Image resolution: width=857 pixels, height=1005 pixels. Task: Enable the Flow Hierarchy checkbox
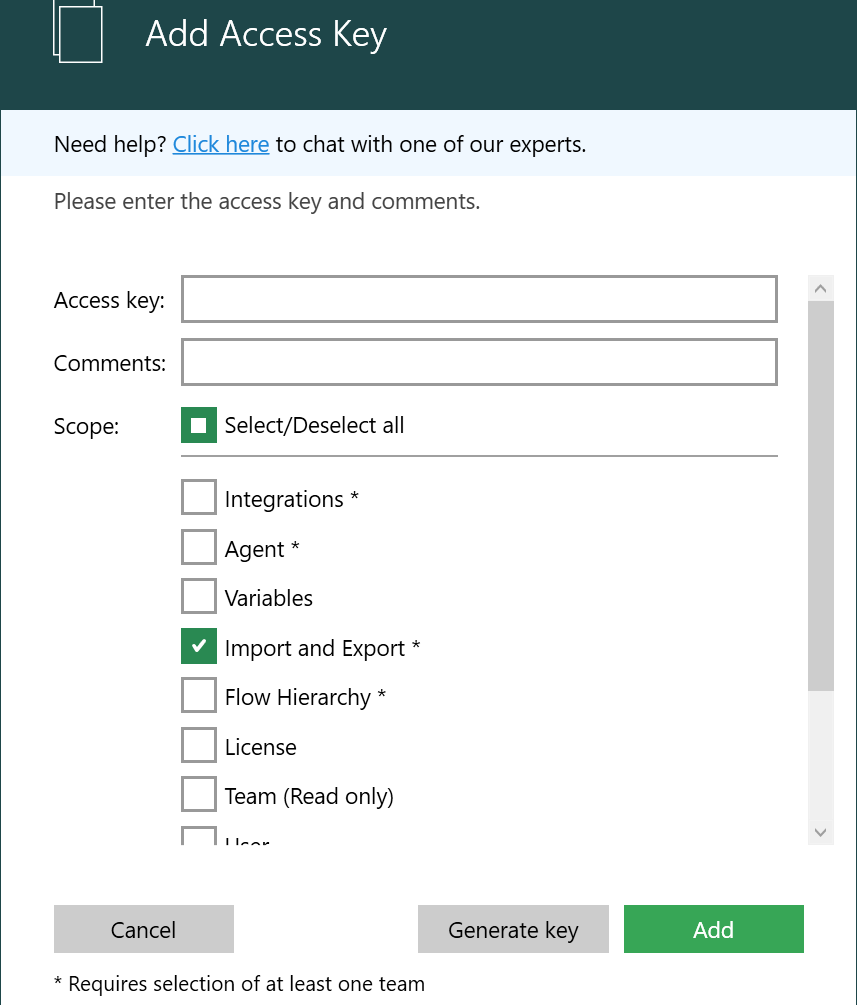(x=199, y=695)
